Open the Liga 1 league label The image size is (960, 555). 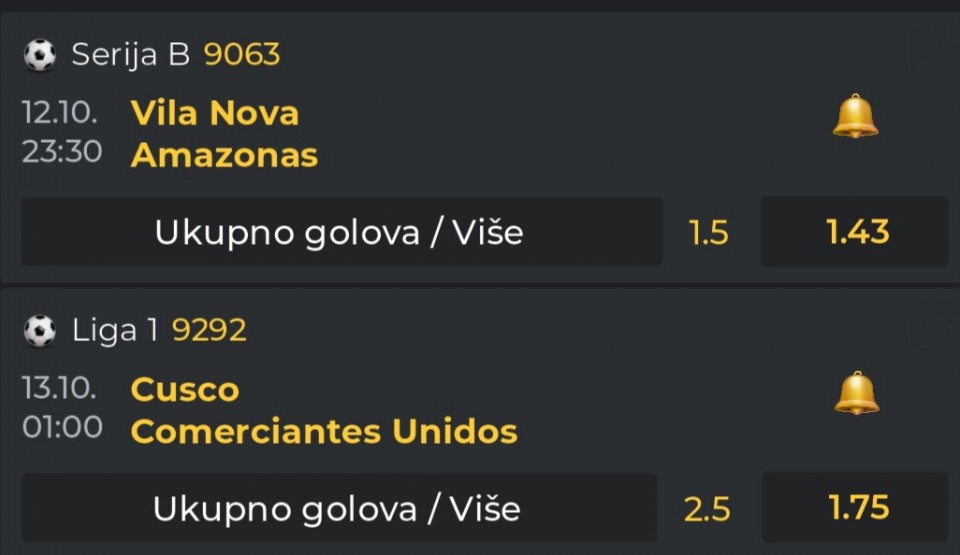click(x=115, y=330)
